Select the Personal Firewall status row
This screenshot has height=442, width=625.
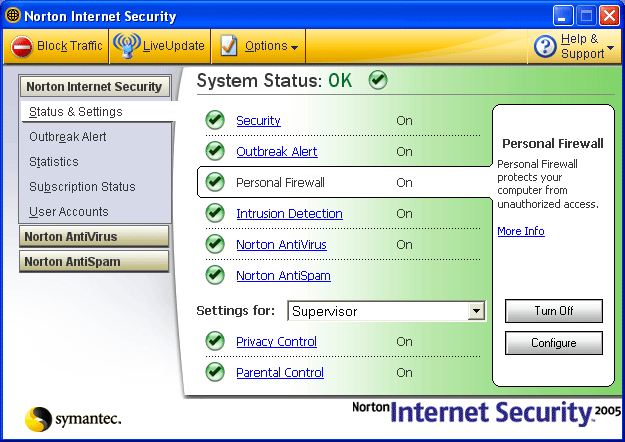click(330, 183)
